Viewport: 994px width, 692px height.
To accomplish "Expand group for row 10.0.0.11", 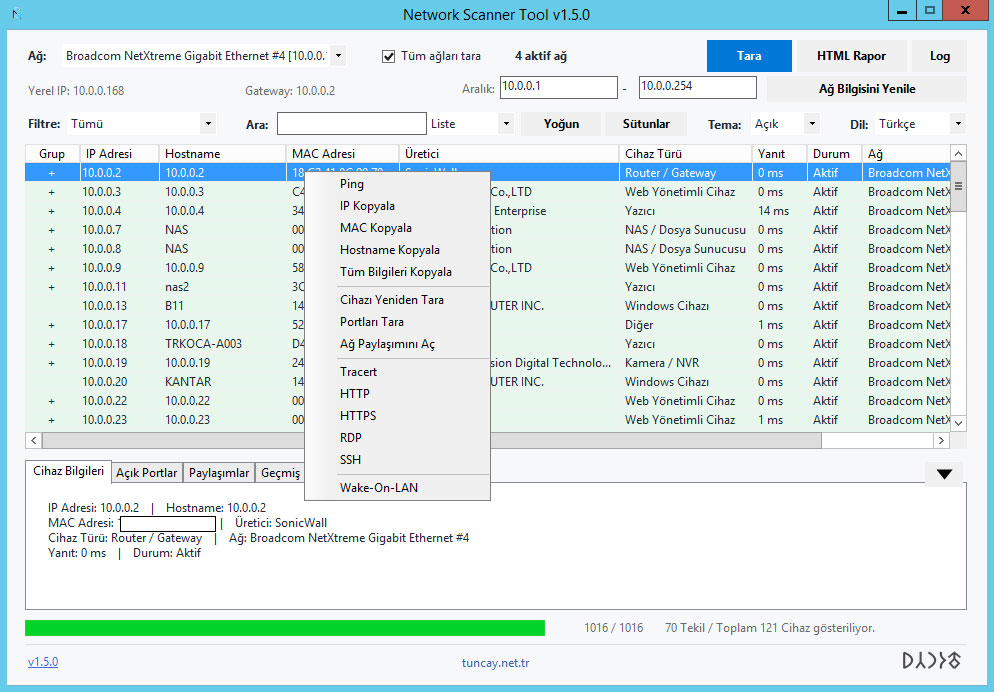I will click(x=52, y=287).
